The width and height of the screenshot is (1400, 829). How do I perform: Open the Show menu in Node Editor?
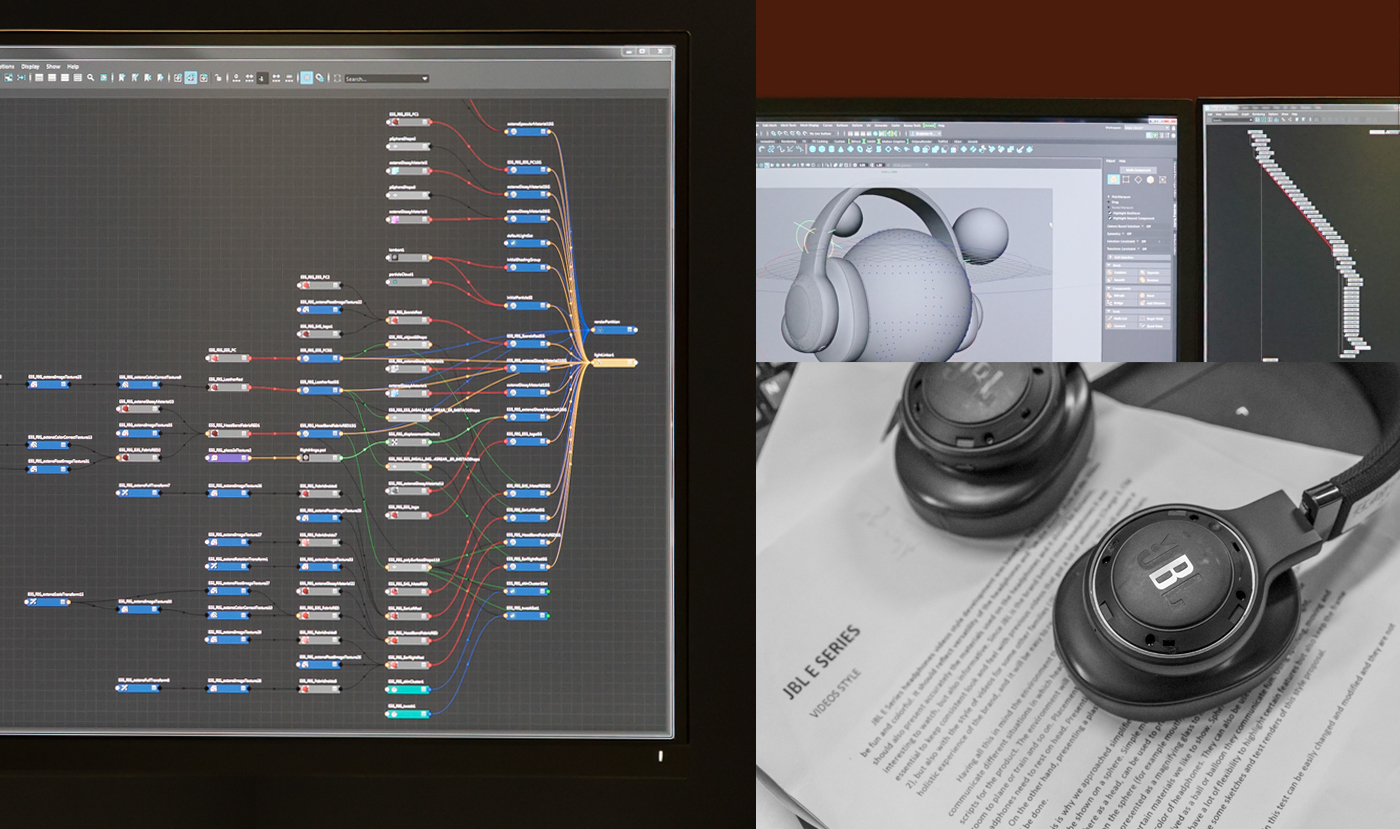54,66
